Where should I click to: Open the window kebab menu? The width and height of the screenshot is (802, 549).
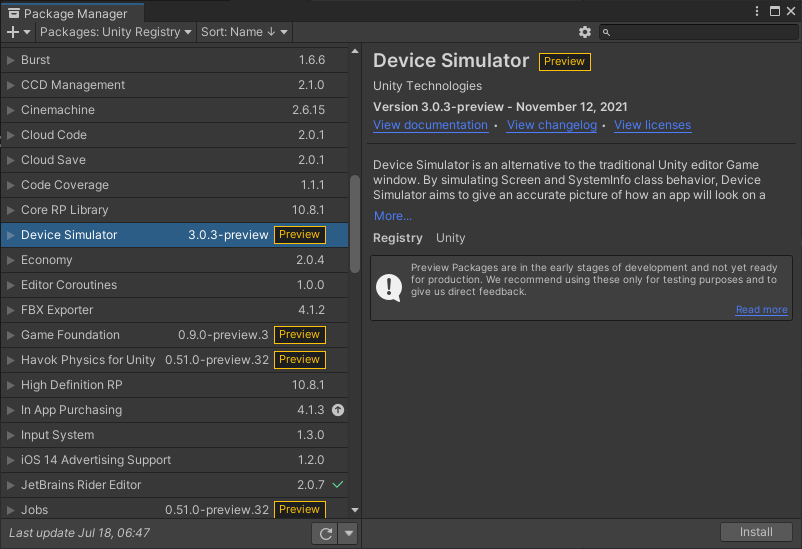[x=757, y=11]
